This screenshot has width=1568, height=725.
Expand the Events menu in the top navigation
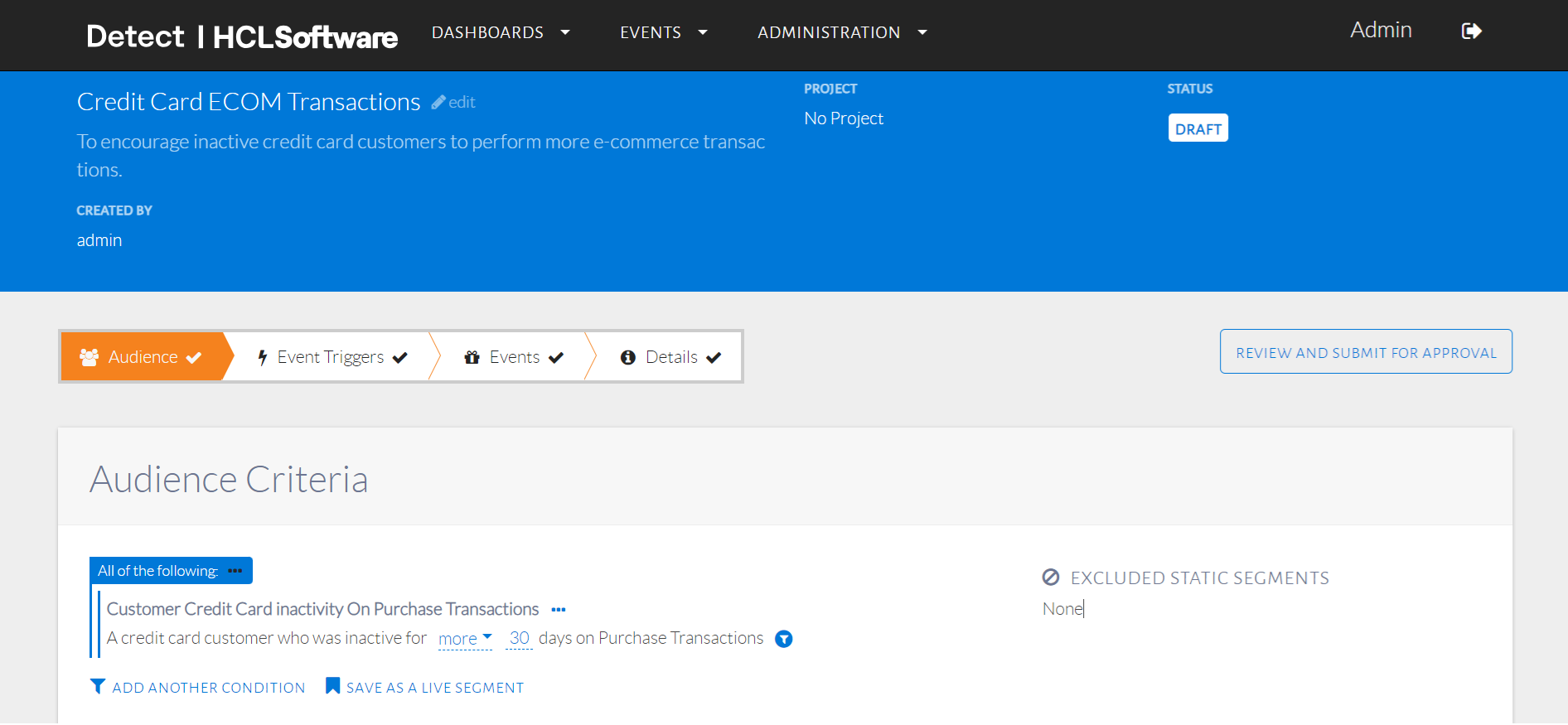pyautogui.click(x=664, y=32)
